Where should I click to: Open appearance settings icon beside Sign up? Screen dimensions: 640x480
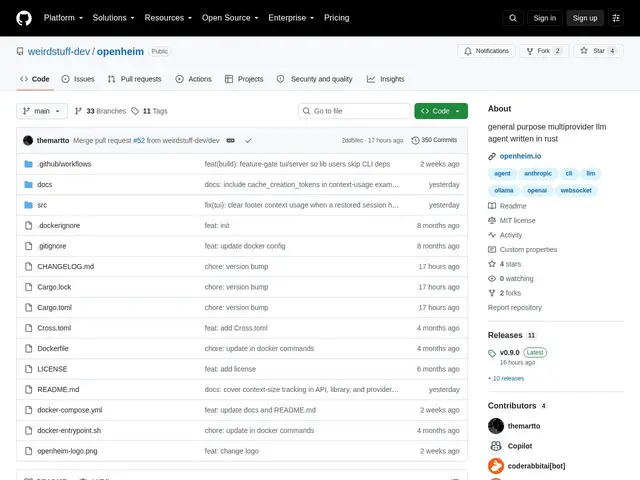[x=616, y=18]
